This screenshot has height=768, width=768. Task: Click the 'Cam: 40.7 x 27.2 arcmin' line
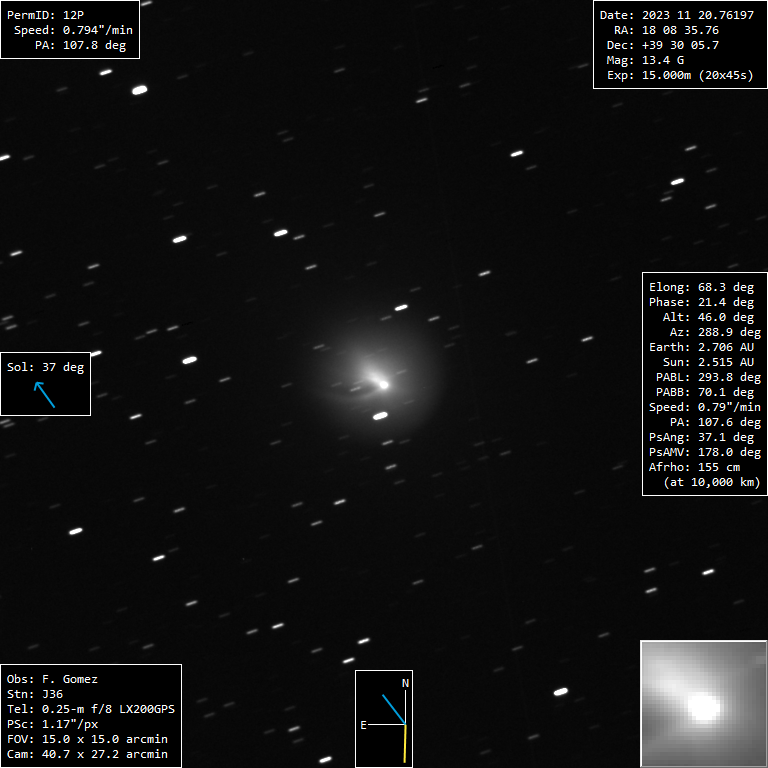(x=87, y=754)
